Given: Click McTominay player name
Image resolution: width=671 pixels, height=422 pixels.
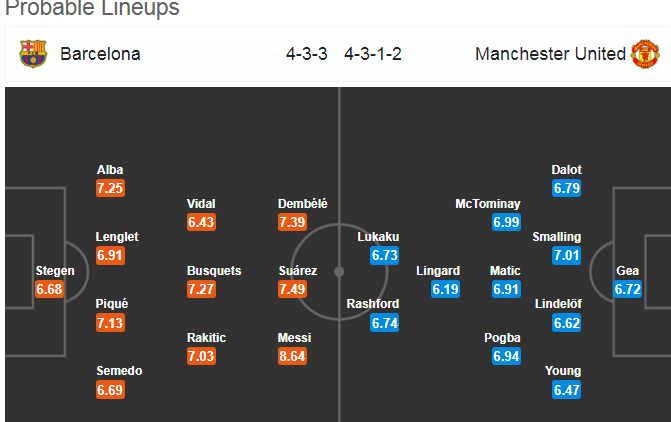Looking at the screenshot, I should [488, 204].
